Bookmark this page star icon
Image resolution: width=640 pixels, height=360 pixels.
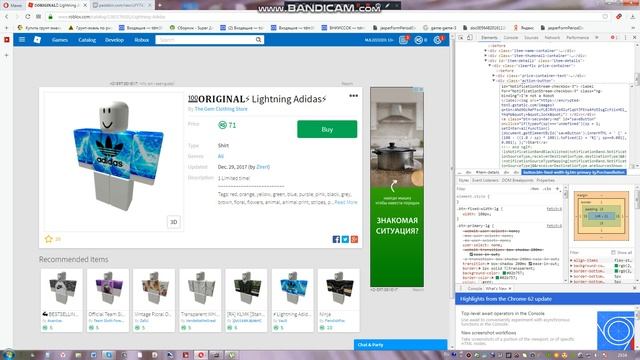[605, 17]
